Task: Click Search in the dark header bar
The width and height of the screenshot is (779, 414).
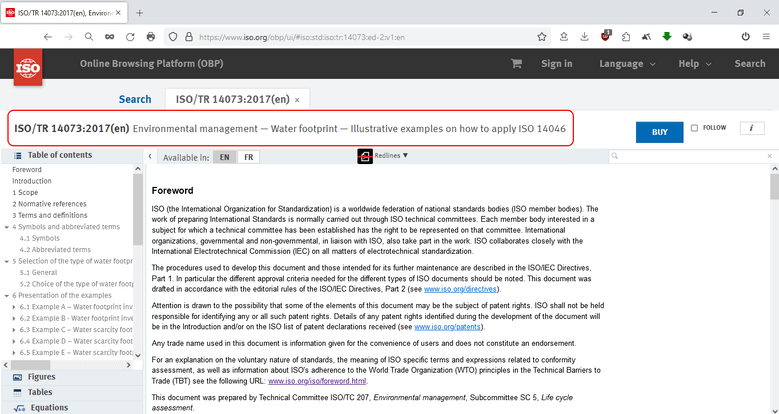Action: [x=750, y=64]
